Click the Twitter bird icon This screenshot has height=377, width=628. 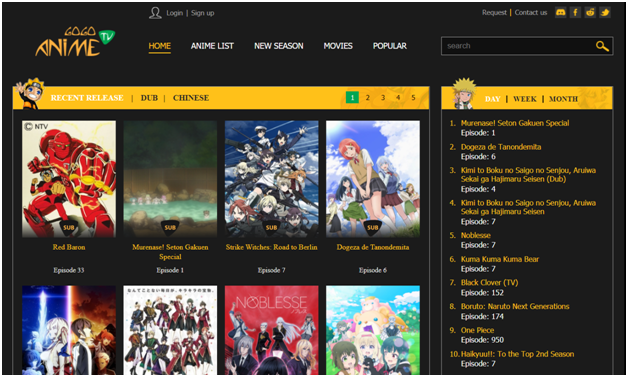coord(605,12)
